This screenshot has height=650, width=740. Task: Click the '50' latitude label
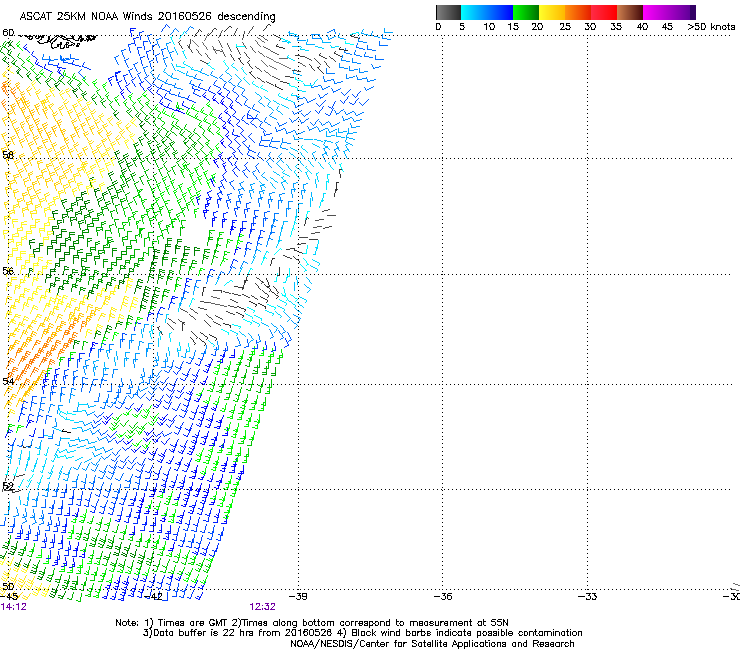(x=8, y=587)
